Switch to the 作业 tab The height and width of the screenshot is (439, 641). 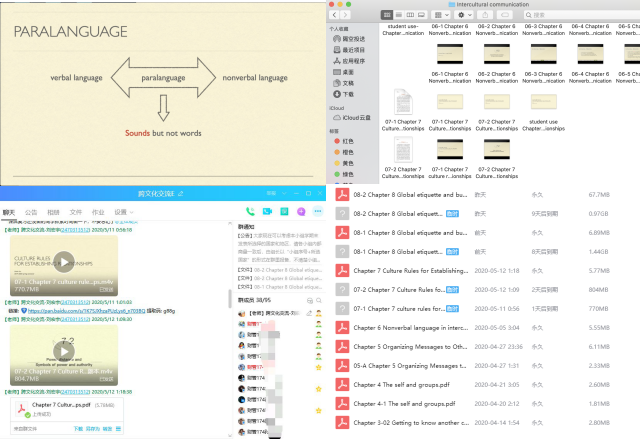98,212
